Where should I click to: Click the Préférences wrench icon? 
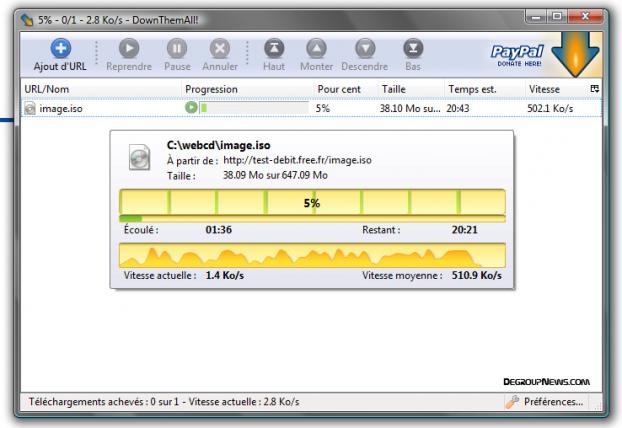[x=512, y=402]
